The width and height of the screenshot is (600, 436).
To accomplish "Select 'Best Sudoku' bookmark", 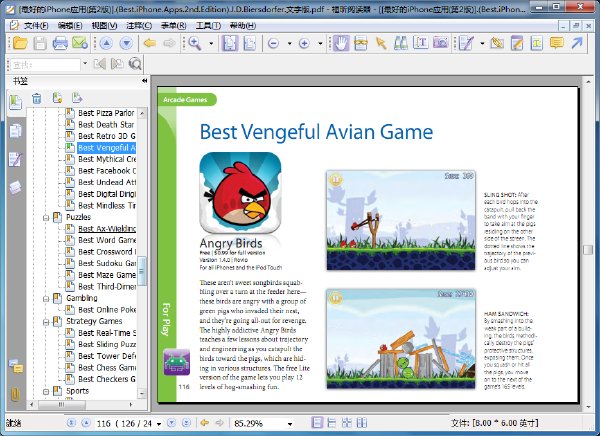I will pos(107,263).
